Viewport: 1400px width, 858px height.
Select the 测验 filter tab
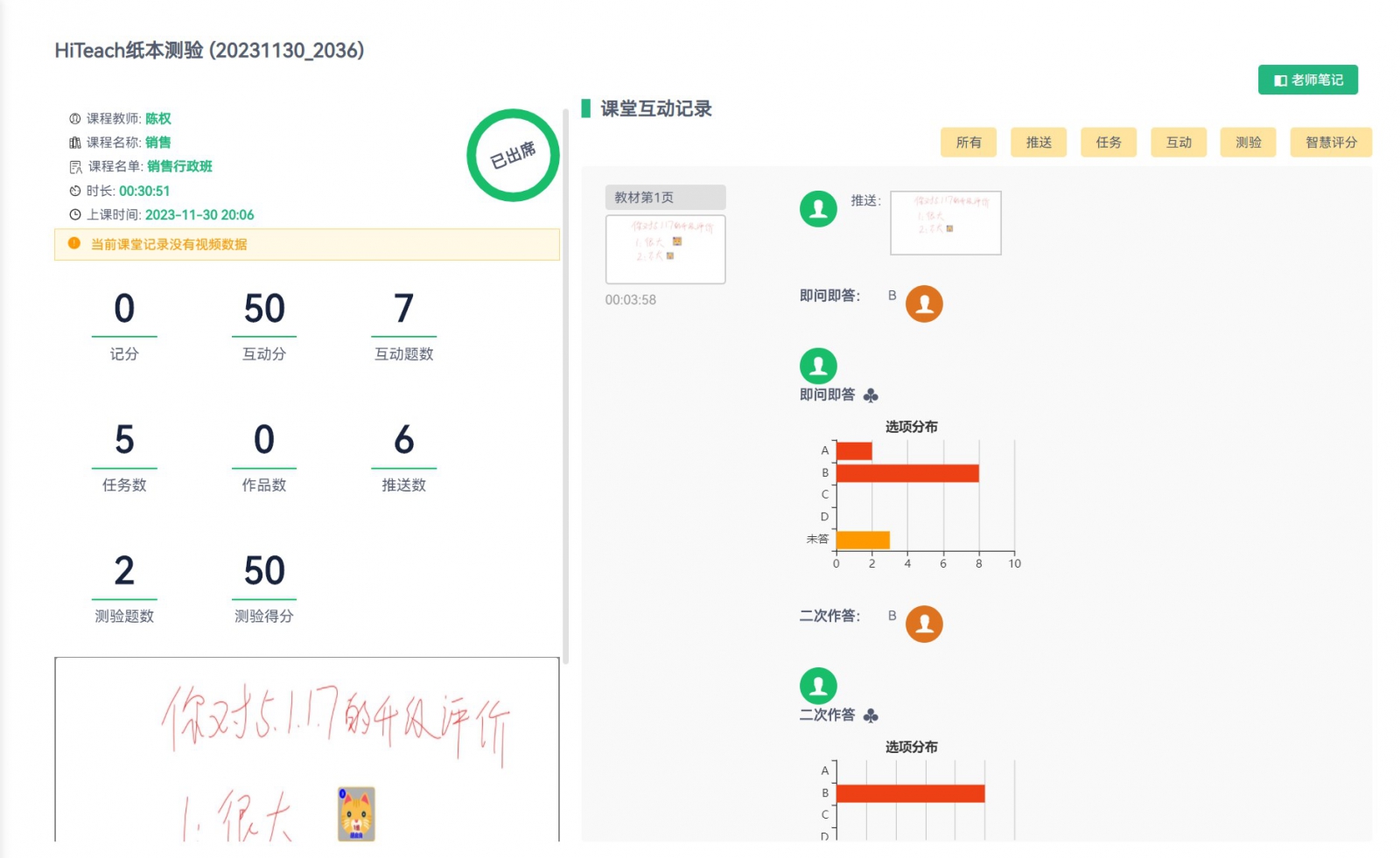click(1248, 143)
